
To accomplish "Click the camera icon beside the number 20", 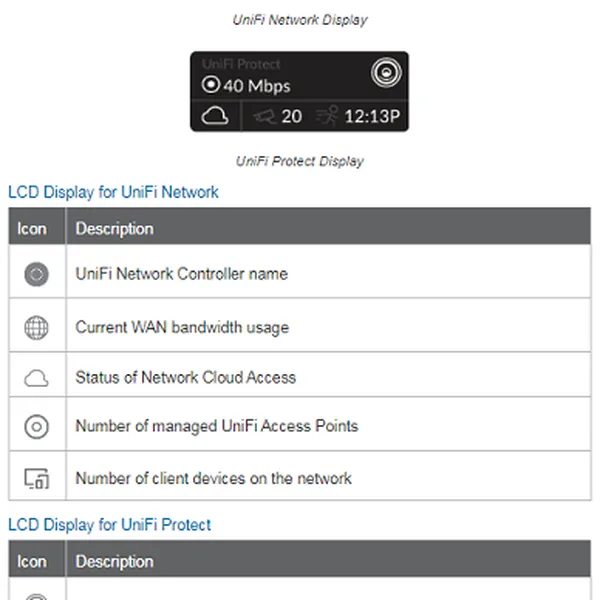I will pos(265,116).
